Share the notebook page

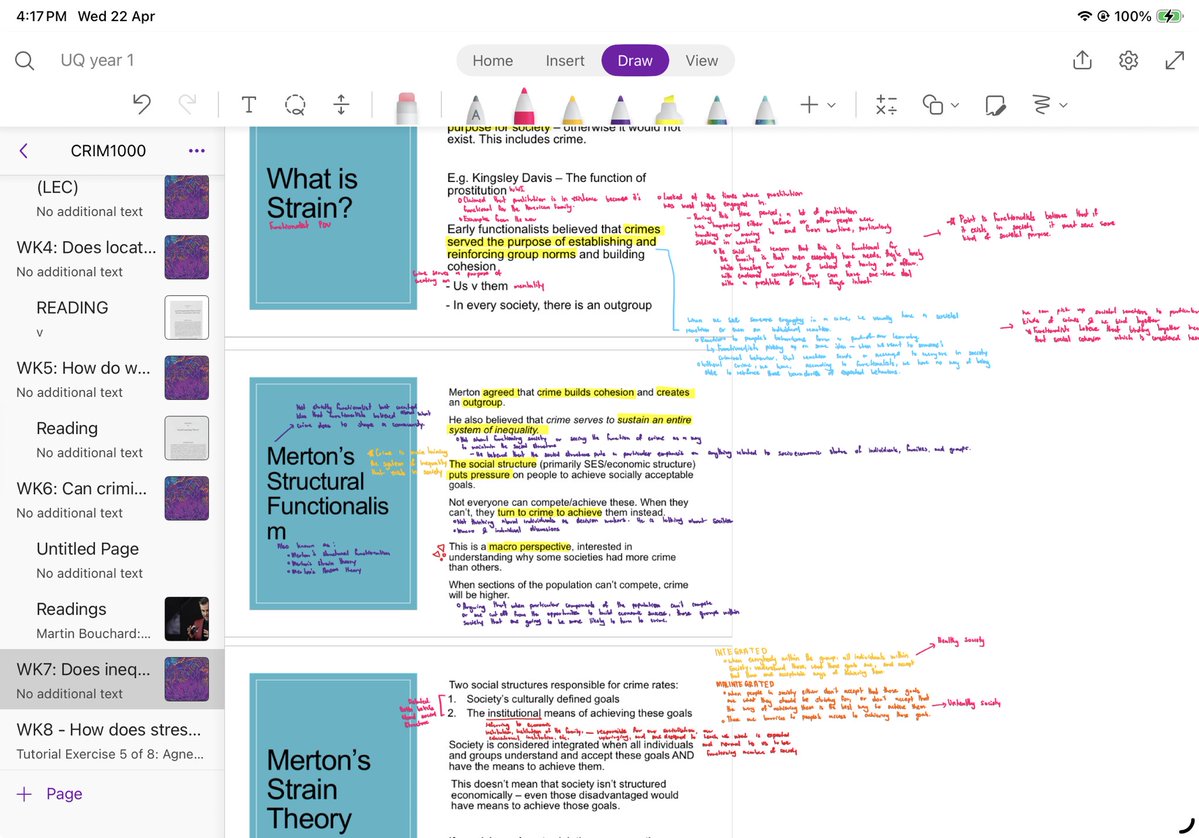coord(1082,60)
